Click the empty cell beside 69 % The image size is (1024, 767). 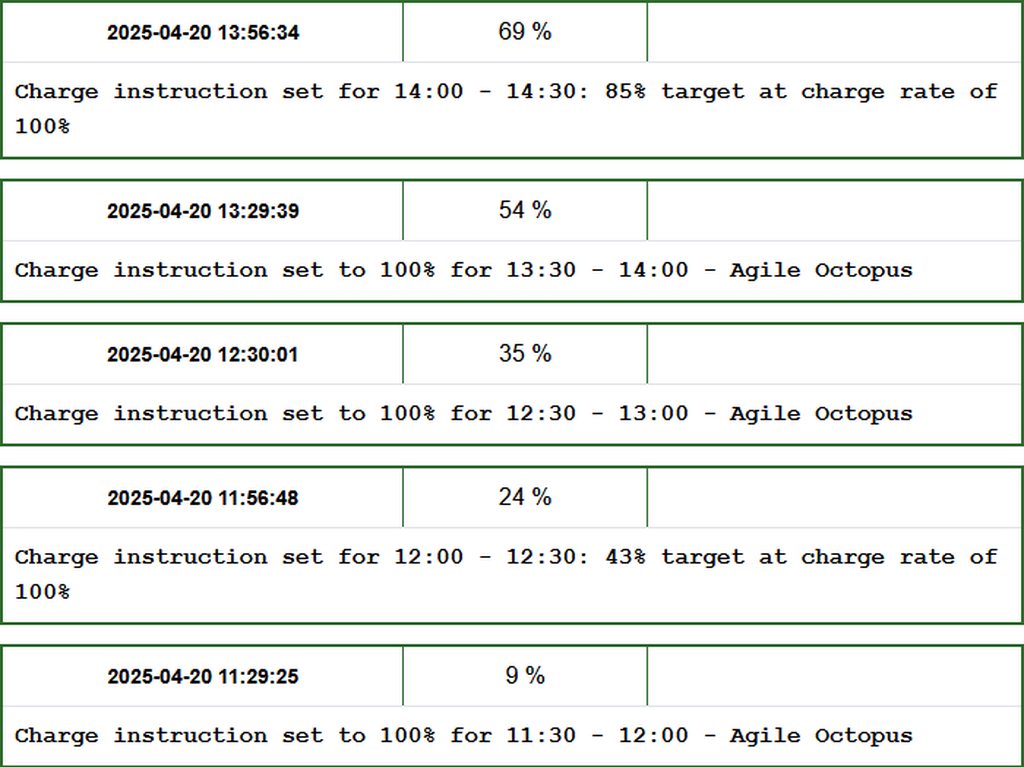coord(834,32)
